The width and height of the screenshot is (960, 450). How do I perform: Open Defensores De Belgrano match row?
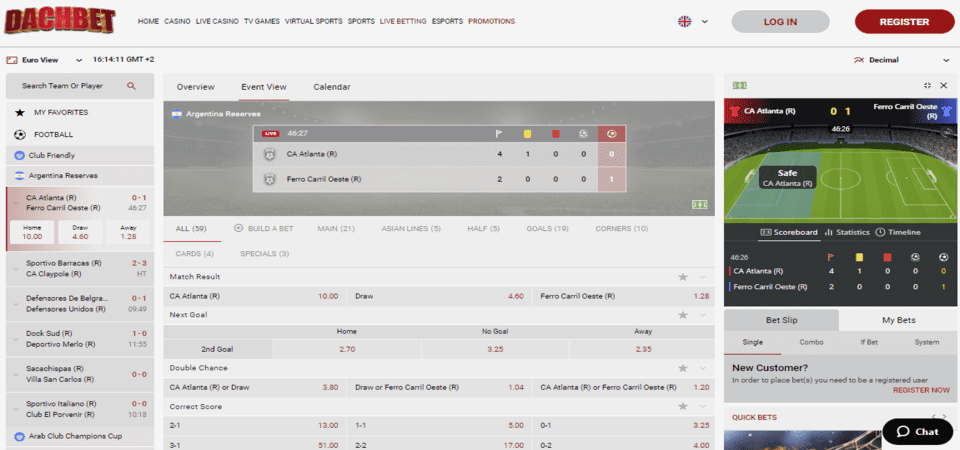pyautogui.click(x=80, y=304)
